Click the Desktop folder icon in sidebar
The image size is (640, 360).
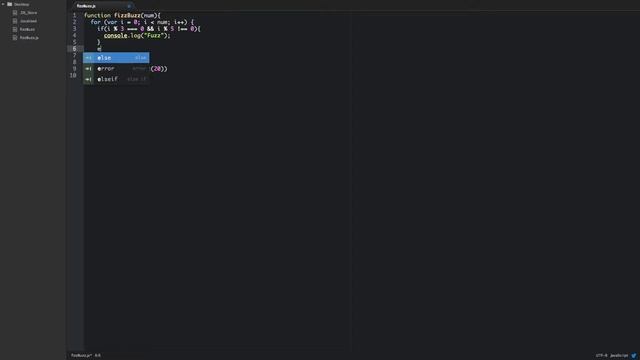coord(9,4)
